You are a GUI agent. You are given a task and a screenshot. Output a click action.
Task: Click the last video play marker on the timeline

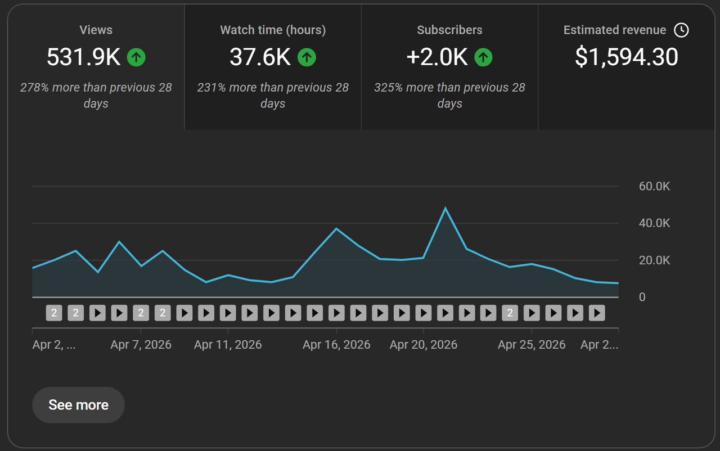(x=597, y=313)
